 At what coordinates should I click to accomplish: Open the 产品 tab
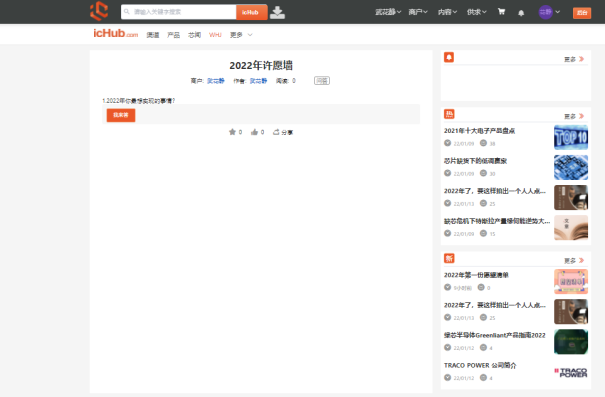(x=173, y=35)
